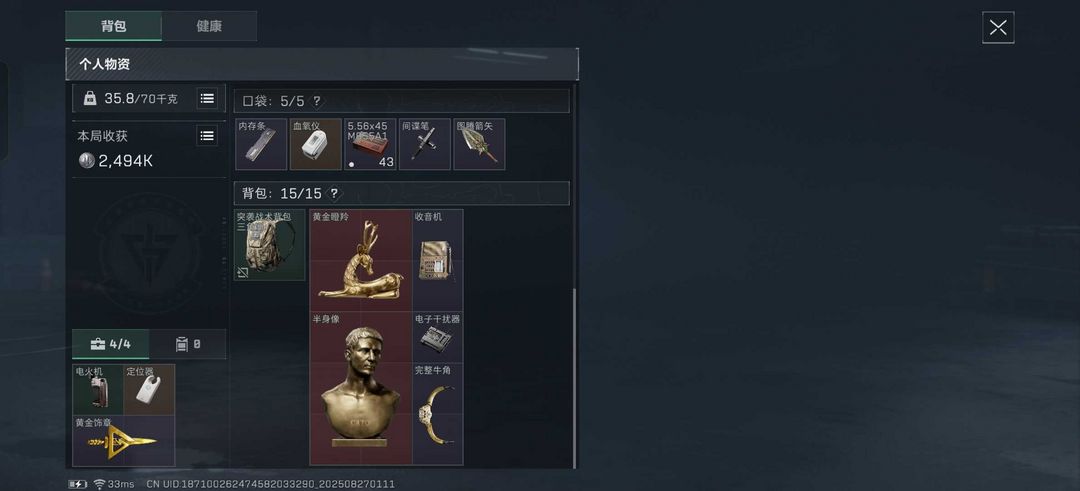1080x491 pixels.
Task: Open 本局收获 loot details list
Action: [207, 136]
